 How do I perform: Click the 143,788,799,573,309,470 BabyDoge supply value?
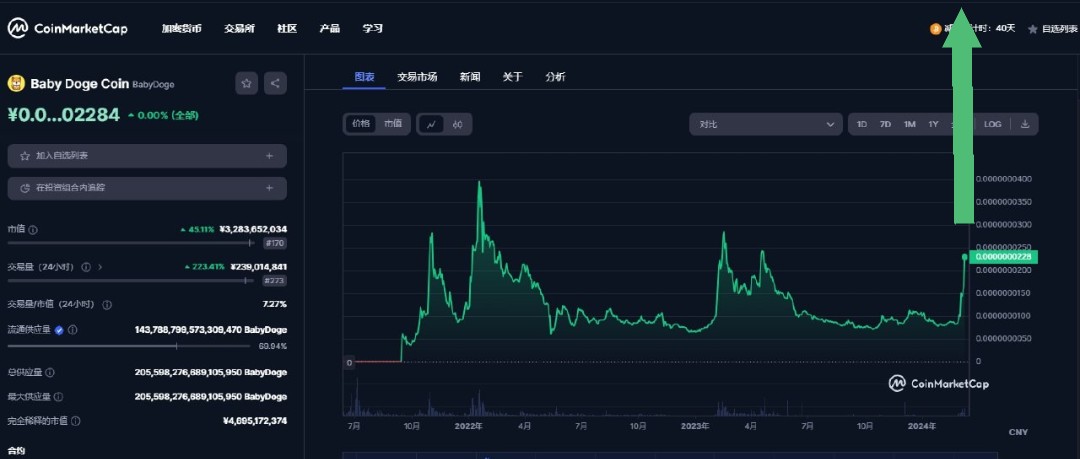tap(211, 330)
